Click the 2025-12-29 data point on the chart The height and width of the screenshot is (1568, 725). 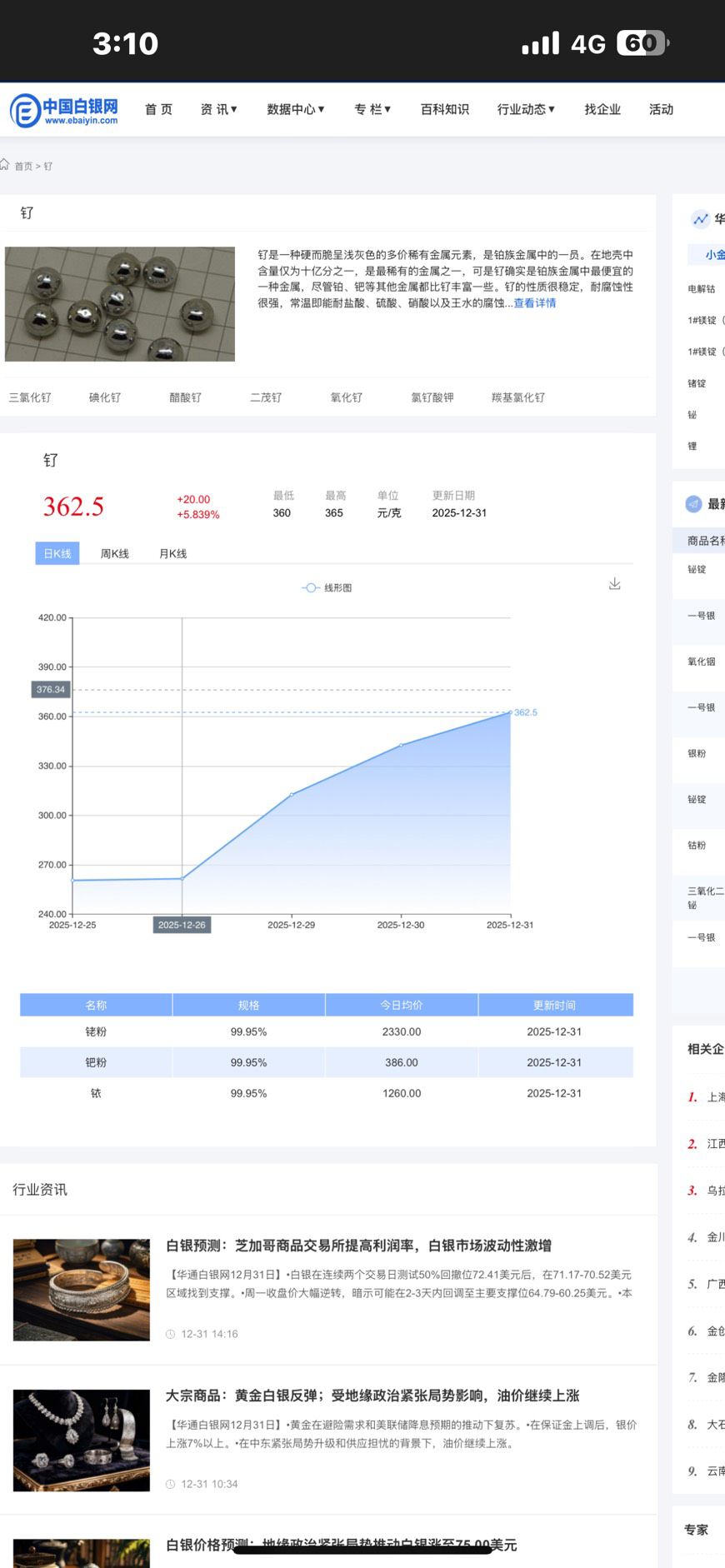(x=292, y=794)
